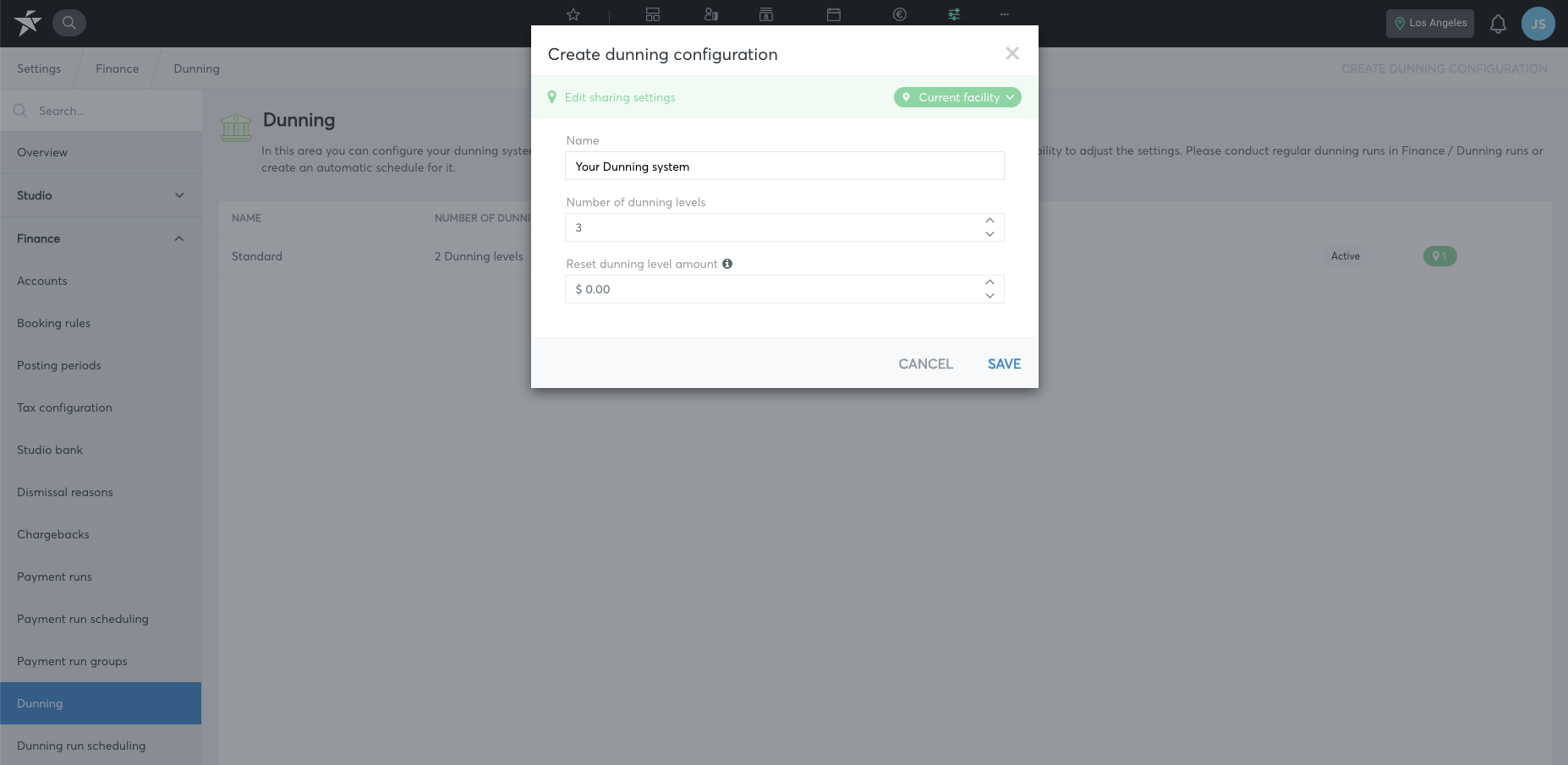Open the notifications bell
The height and width of the screenshot is (765, 1568).
click(x=1498, y=24)
